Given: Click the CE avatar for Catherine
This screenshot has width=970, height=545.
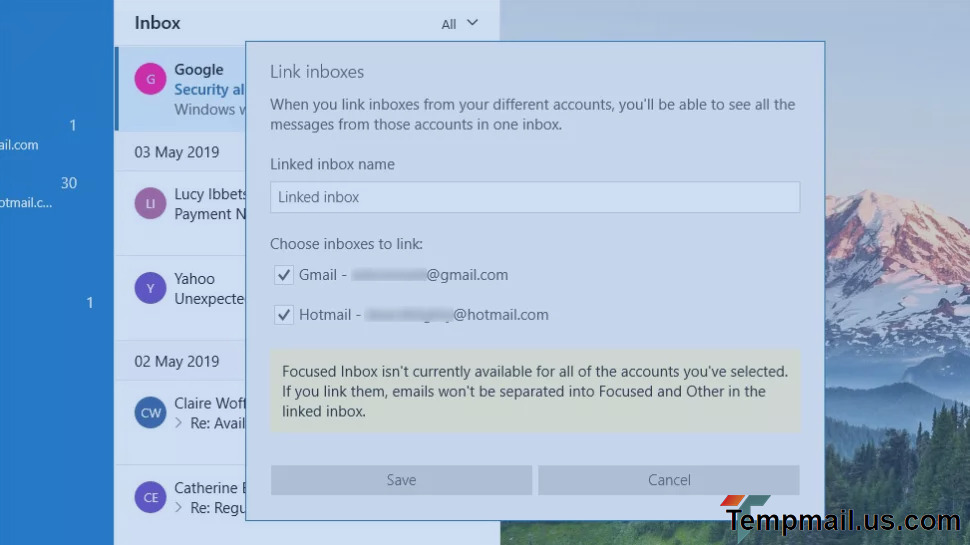Looking at the screenshot, I should 150,497.
